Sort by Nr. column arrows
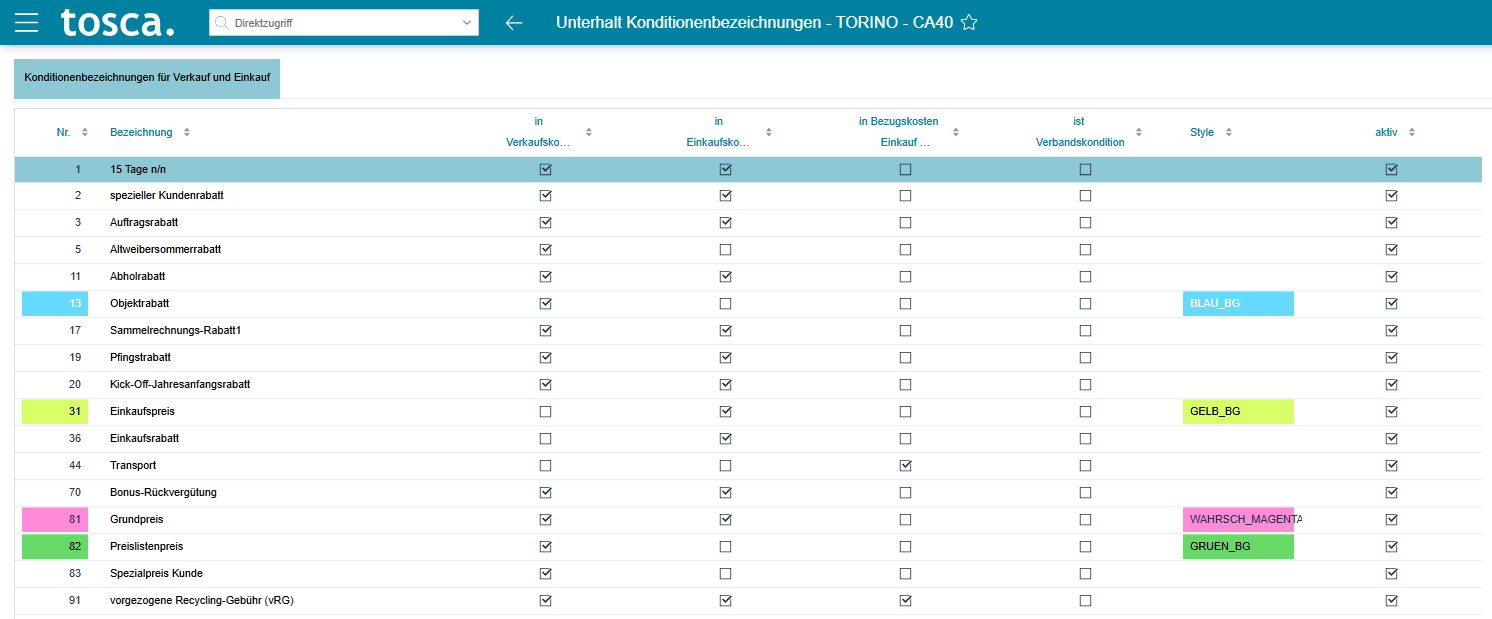 pyautogui.click(x=85, y=132)
